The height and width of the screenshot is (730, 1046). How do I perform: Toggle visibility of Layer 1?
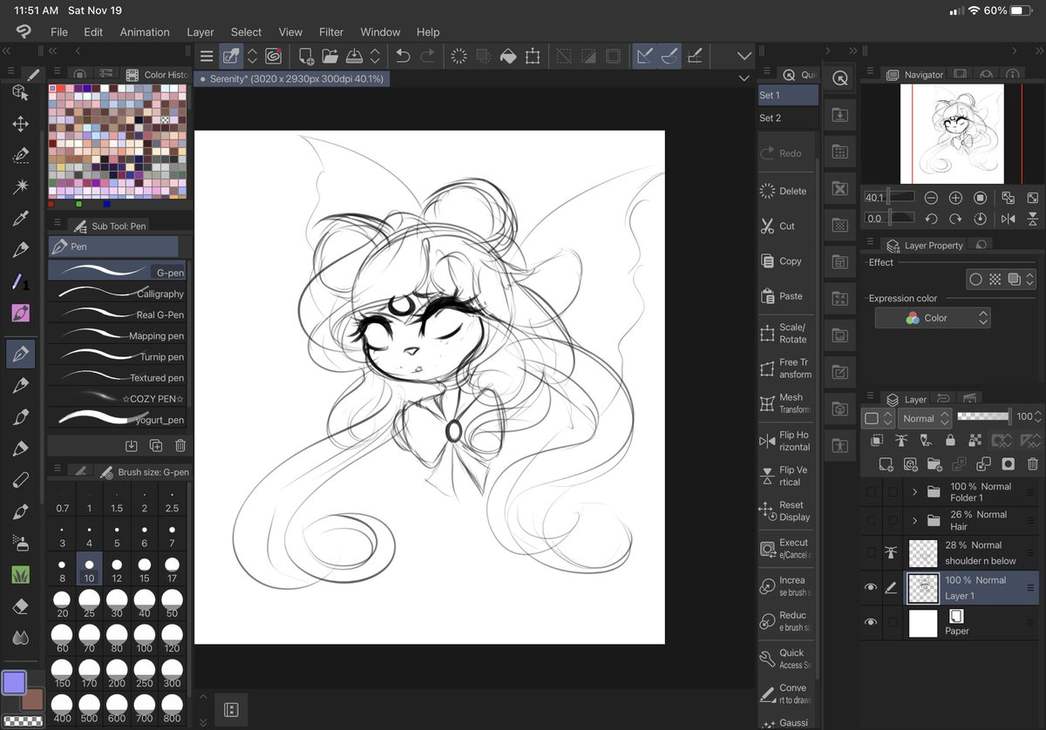(871, 587)
